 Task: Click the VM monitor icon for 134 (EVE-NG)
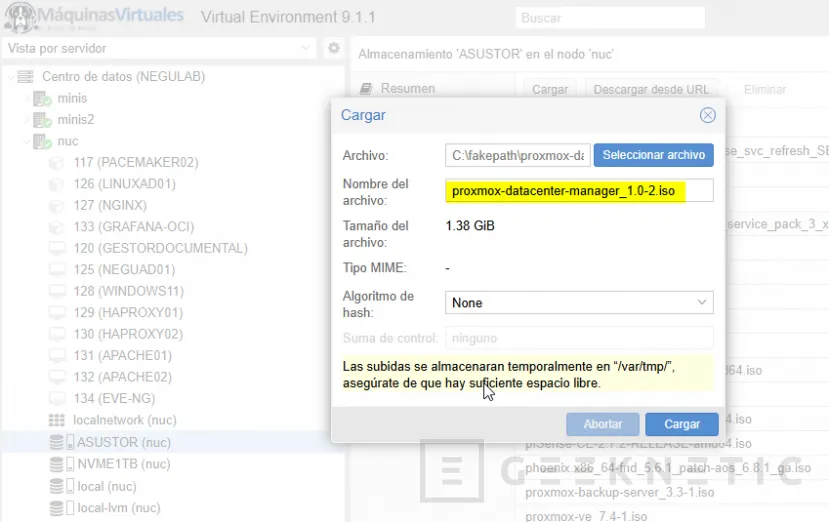(57, 398)
